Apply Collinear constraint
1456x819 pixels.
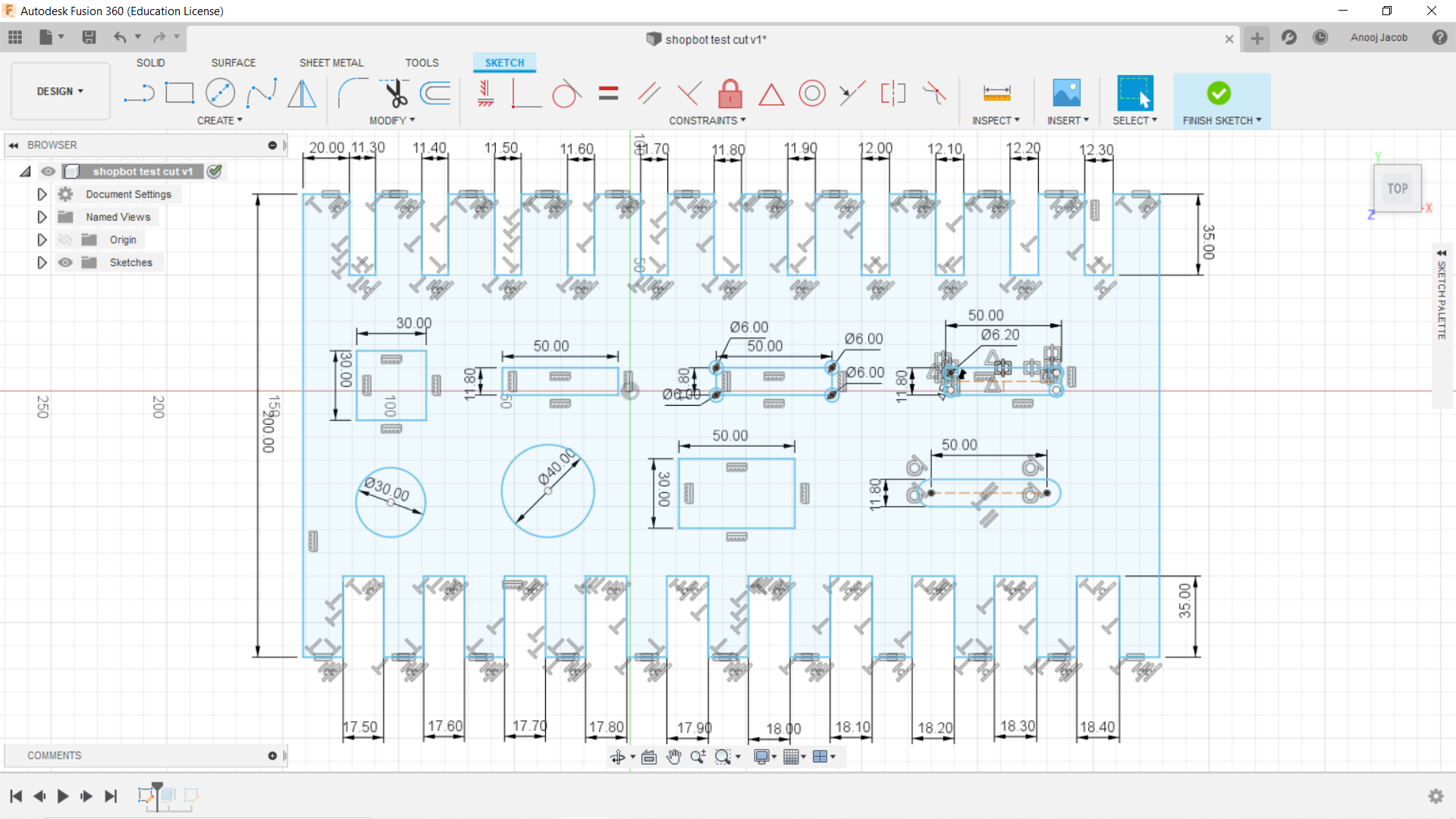point(852,93)
